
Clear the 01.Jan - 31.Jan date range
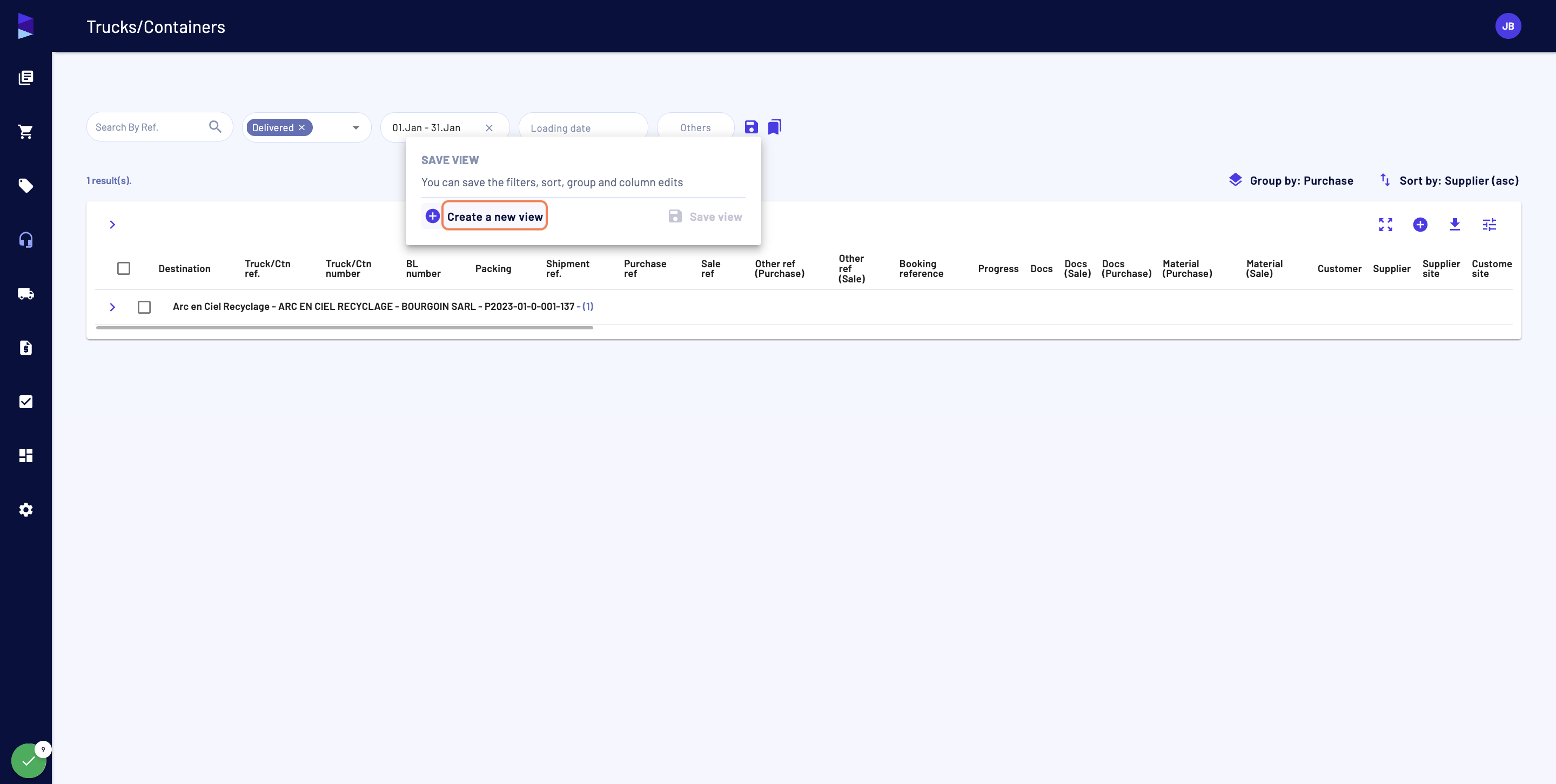(x=489, y=127)
